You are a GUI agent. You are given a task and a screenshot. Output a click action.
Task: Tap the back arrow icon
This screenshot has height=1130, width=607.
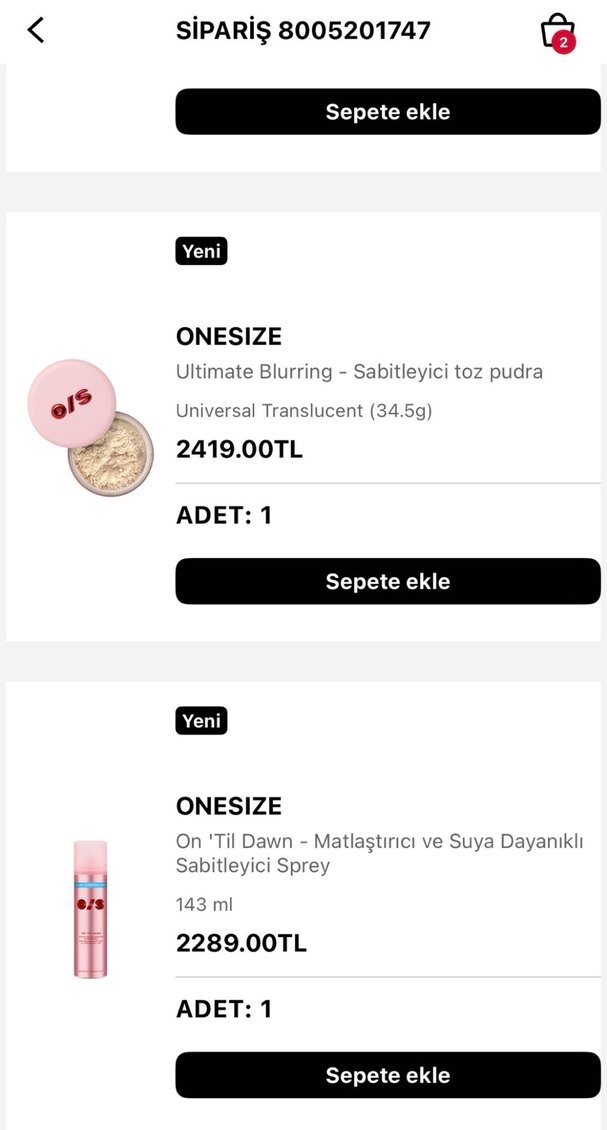(x=36, y=31)
